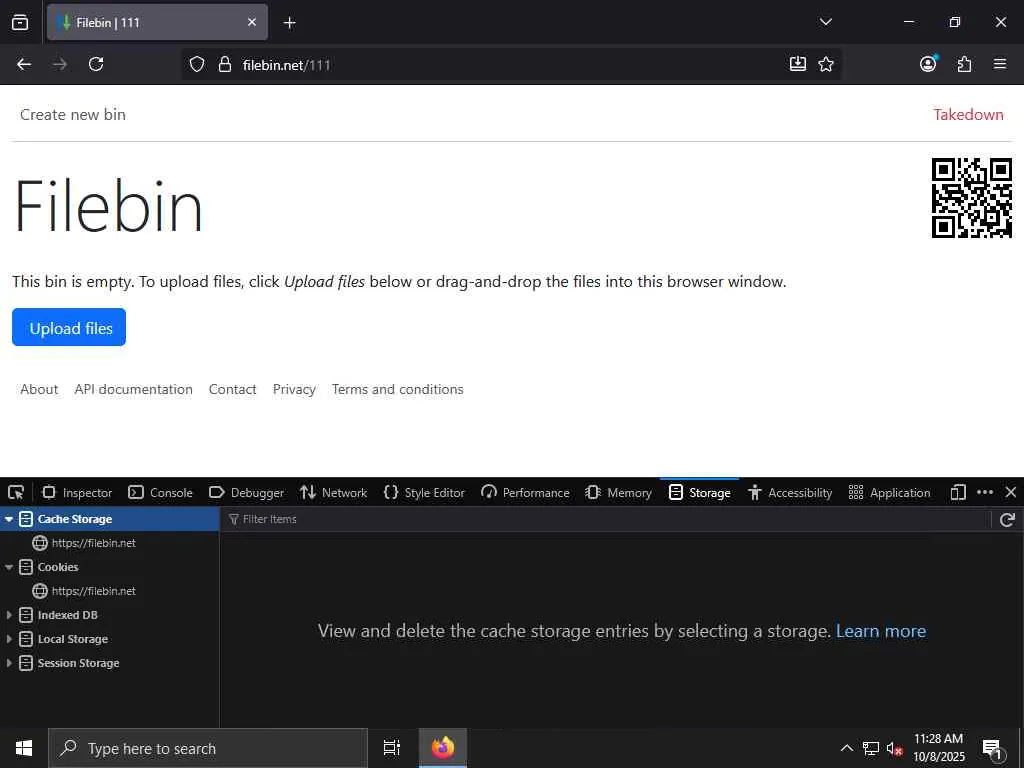Image resolution: width=1024 pixels, height=768 pixels.
Task: Click the Firefox View icon in tab strip
Action: click(20, 23)
